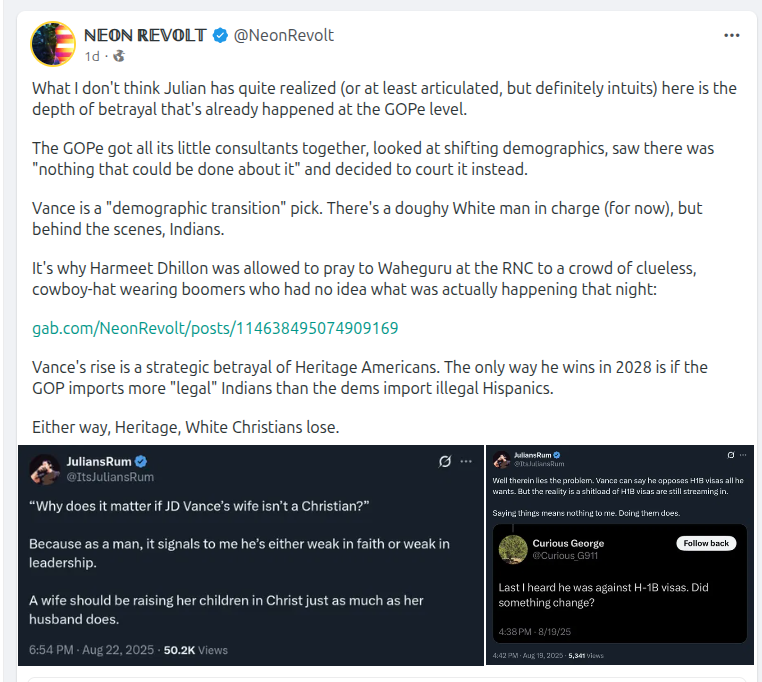
Task: Click the visibility icon next to the 1d timestamp
Action: pyautogui.click(x=118, y=56)
